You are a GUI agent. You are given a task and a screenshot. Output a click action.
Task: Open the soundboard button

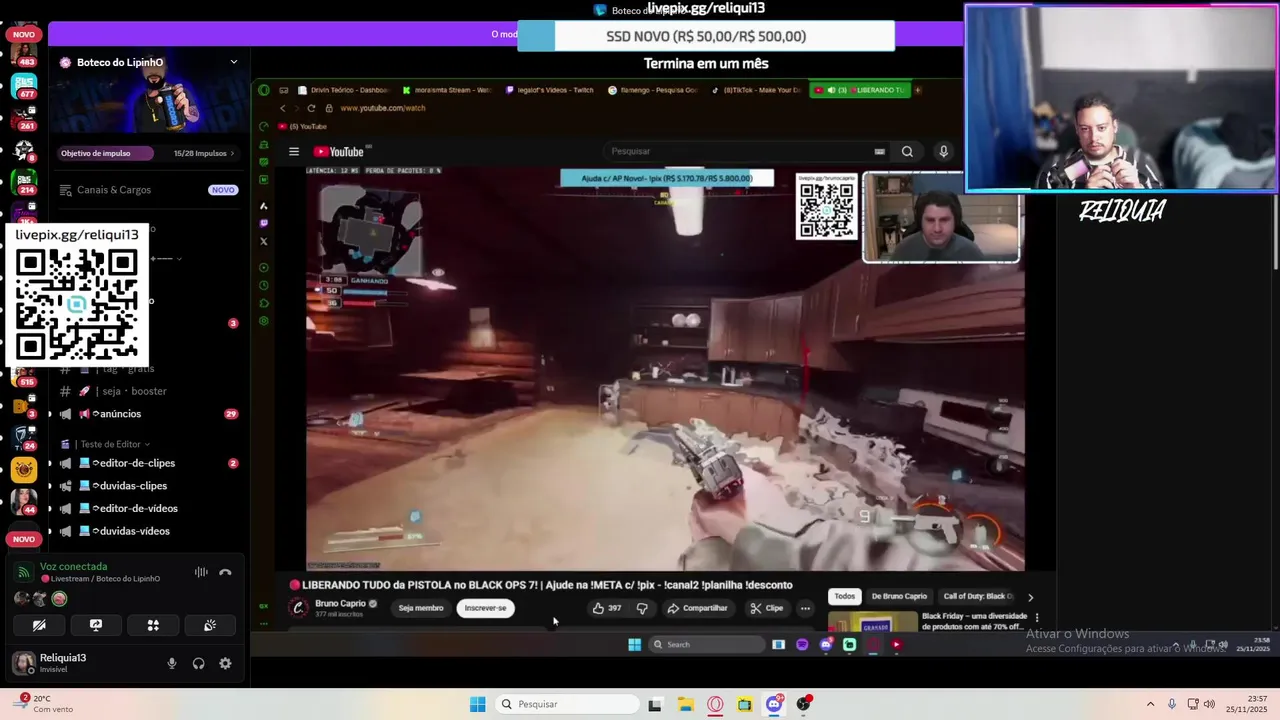(x=210, y=625)
